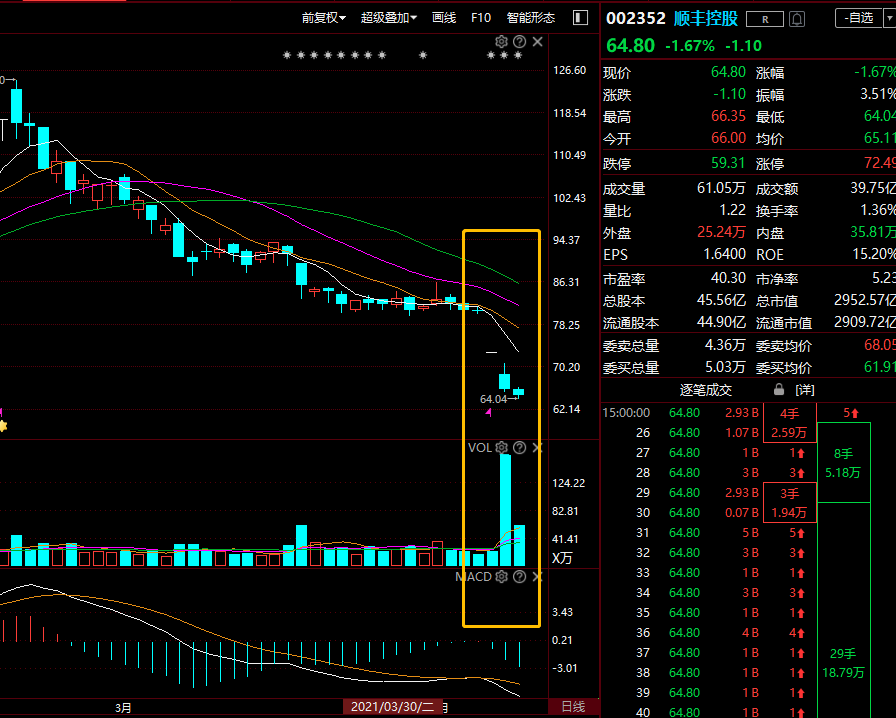Click 64.04 low price label

(x=493, y=399)
